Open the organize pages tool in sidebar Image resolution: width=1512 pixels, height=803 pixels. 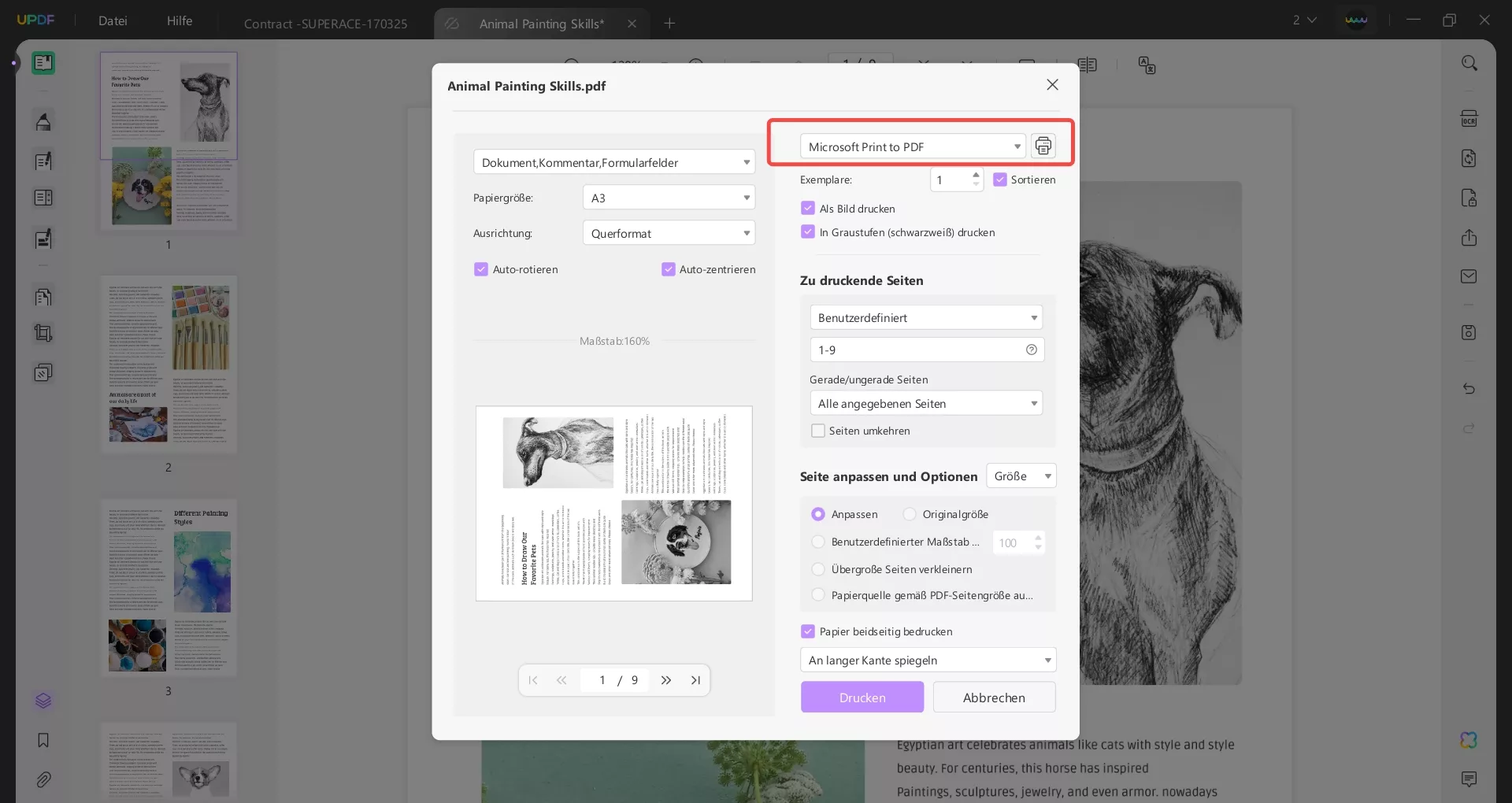(x=43, y=297)
